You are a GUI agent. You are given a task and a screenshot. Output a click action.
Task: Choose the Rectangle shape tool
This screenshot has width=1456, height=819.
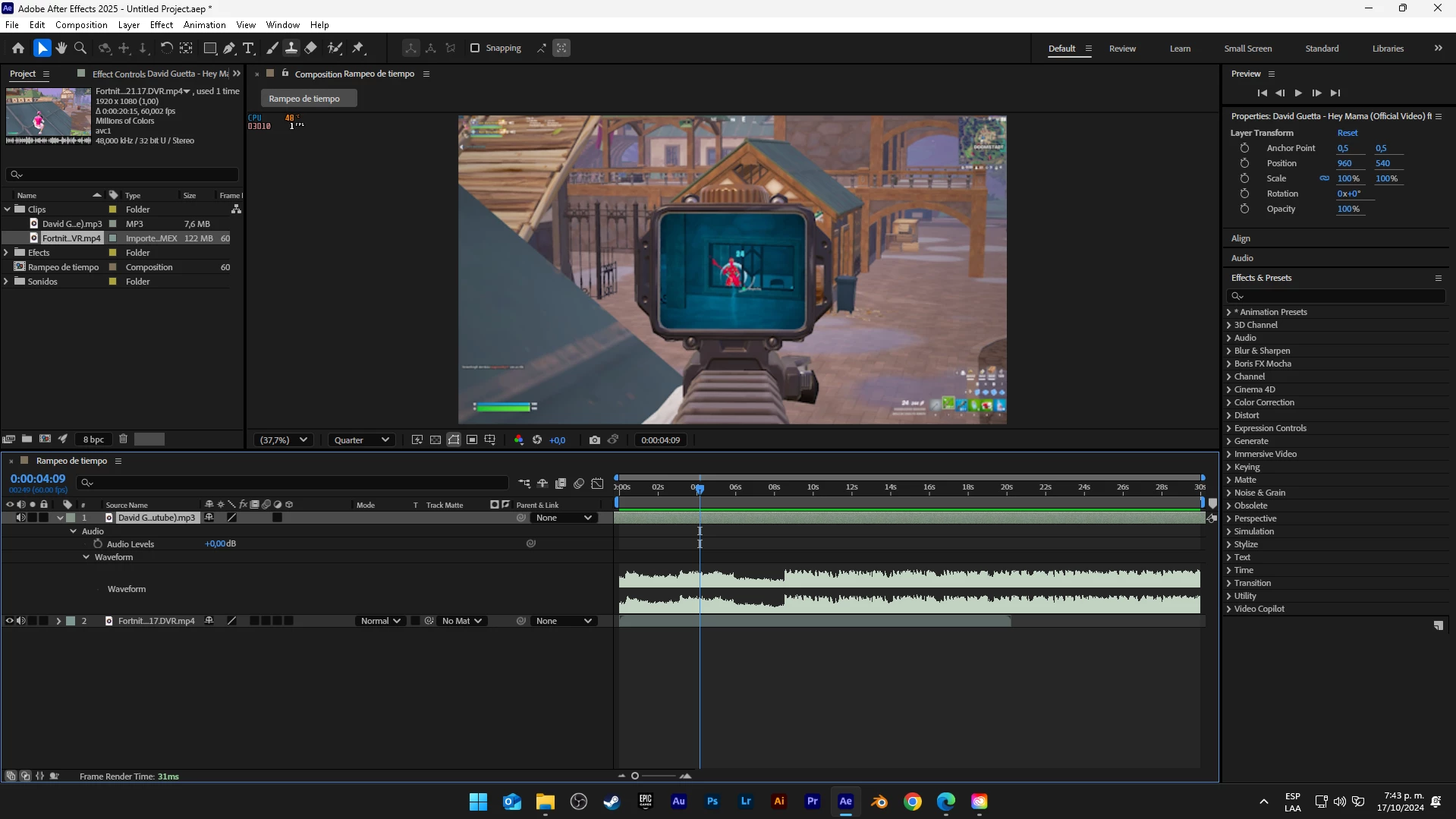pos(210,48)
